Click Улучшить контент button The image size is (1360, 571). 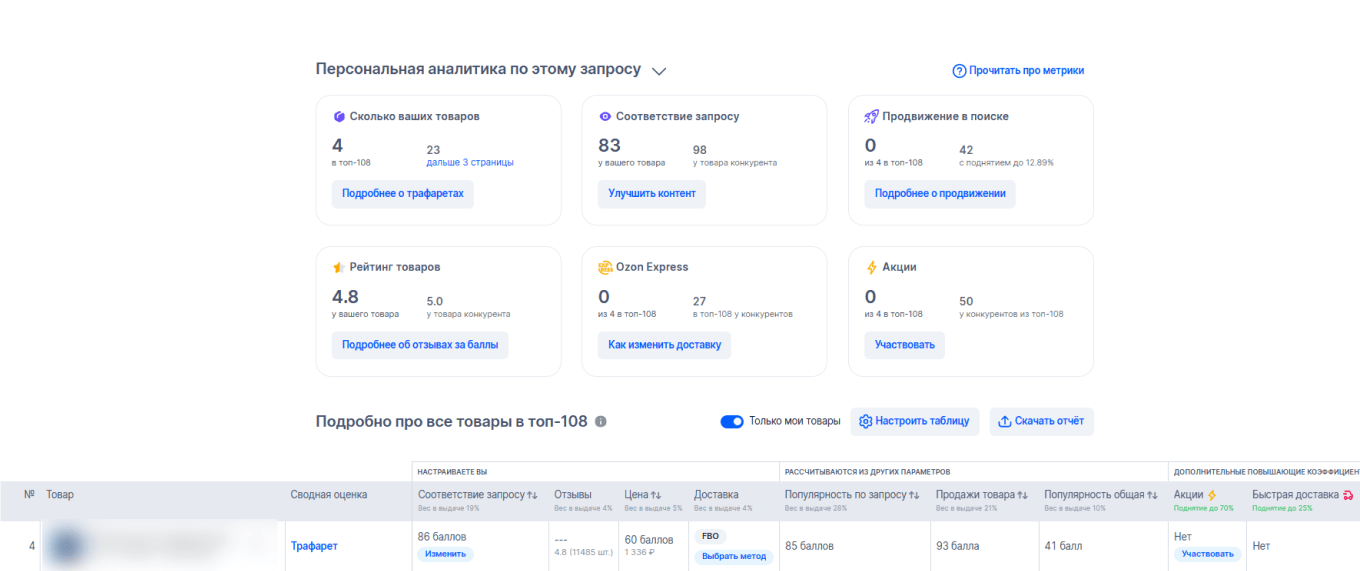click(652, 193)
